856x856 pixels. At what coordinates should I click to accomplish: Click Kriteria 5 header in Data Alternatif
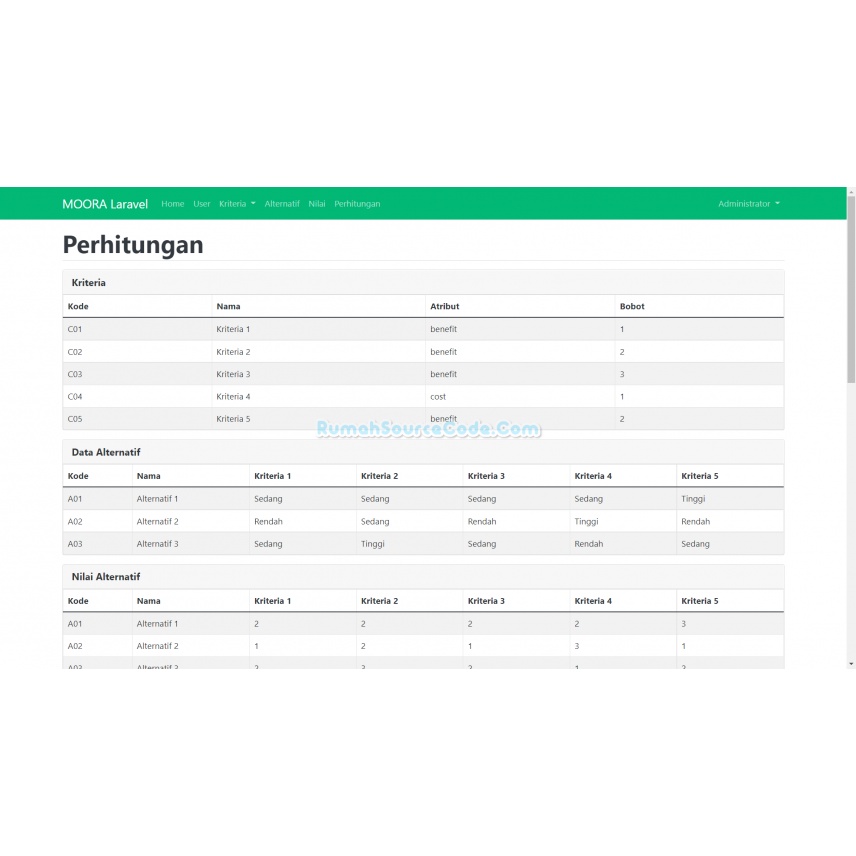pyautogui.click(x=700, y=476)
